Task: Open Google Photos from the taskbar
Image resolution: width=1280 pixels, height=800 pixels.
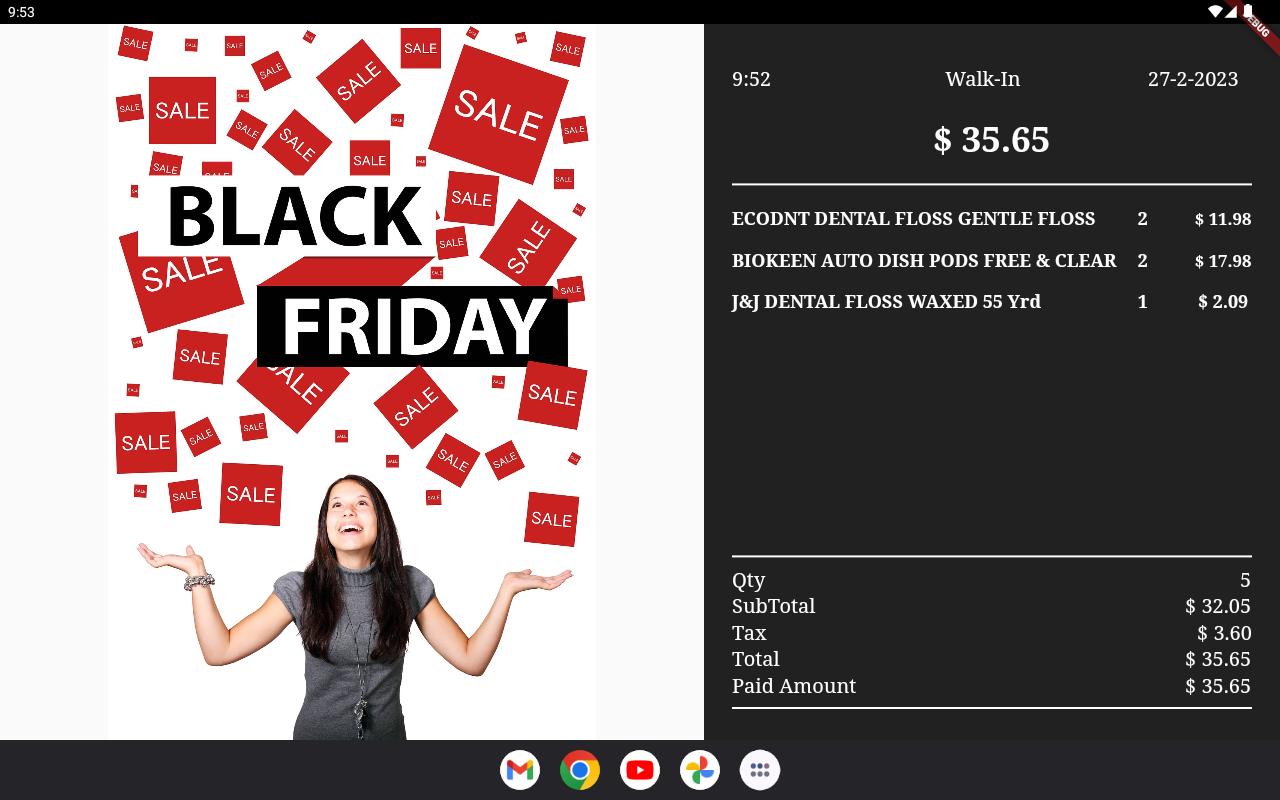Action: pyautogui.click(x=700, y=770)
